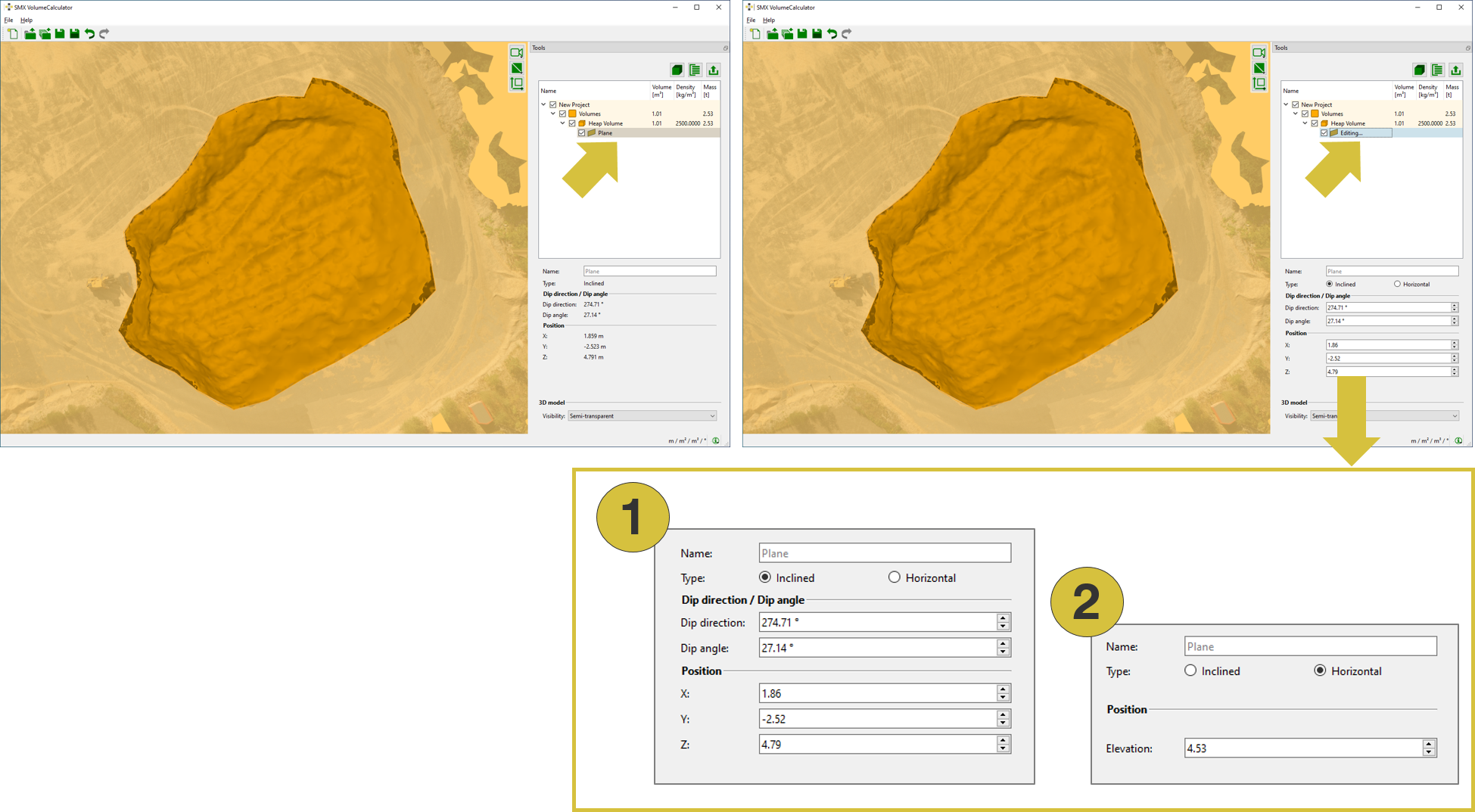
Task: Click Redo arrow in right window toolbar
Action: pos(847,33)
